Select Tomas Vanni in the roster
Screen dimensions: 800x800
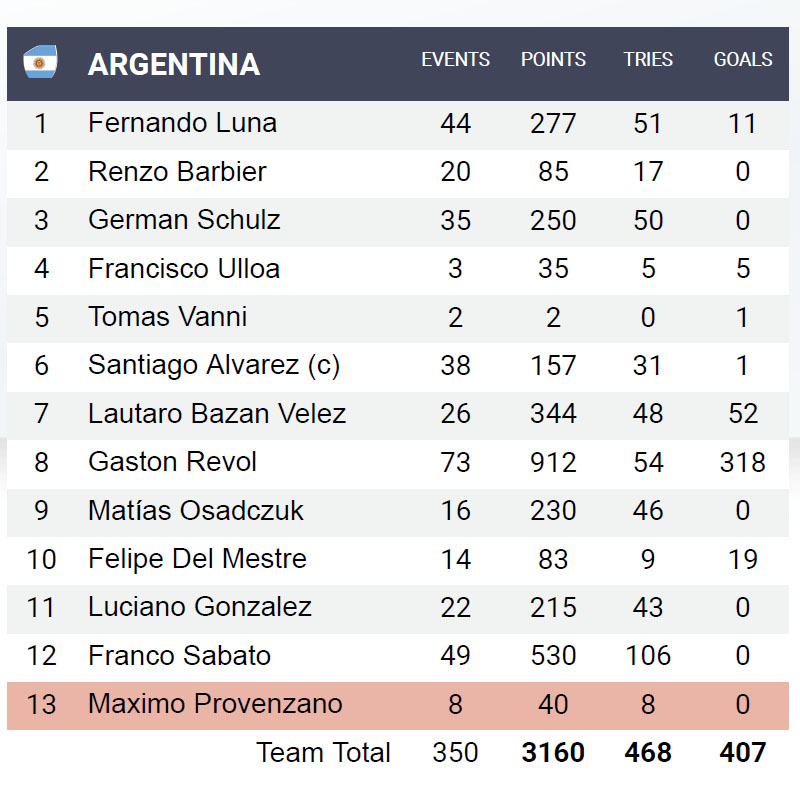pos(167,317)
